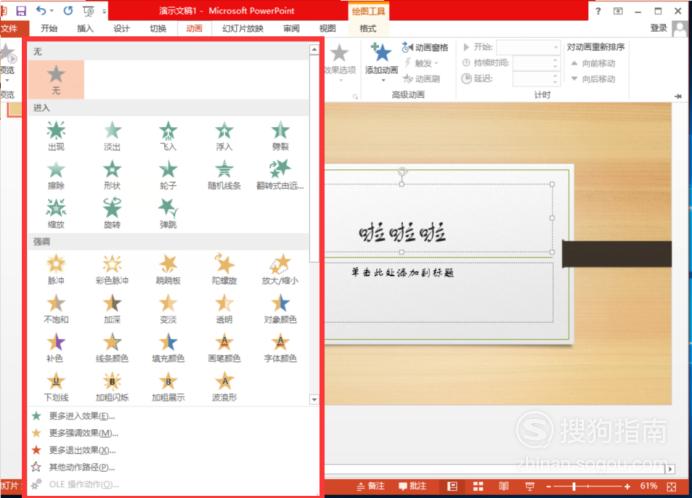Apply the 缩放 zoom animation
Screen dimensions: 692x498
(56, 214)
